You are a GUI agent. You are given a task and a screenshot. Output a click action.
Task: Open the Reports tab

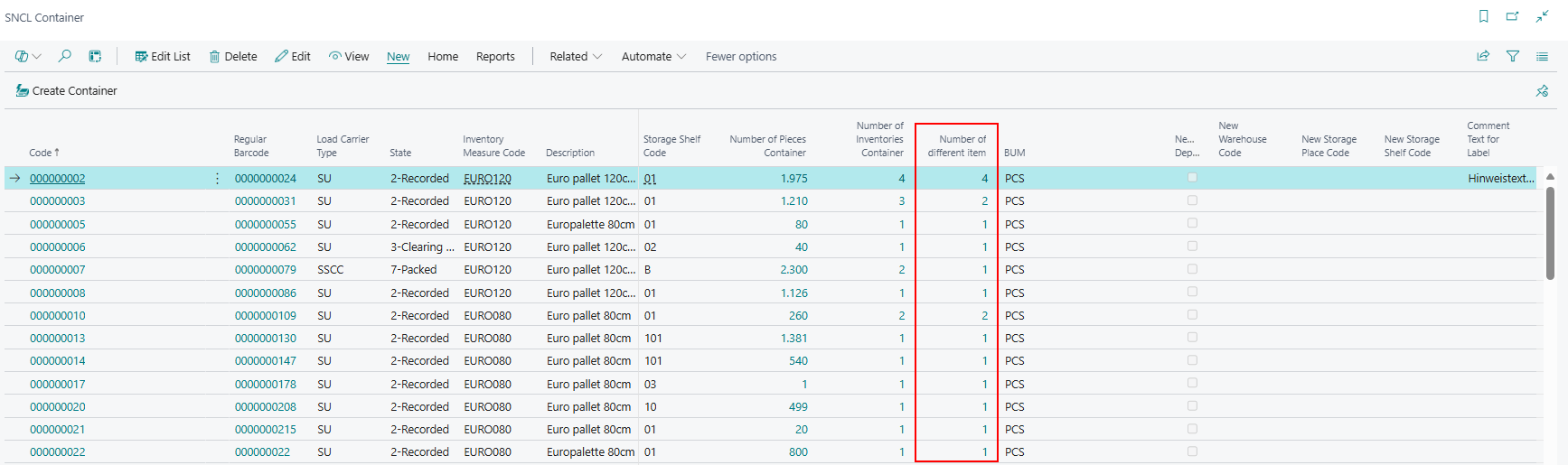coord(495,56)
